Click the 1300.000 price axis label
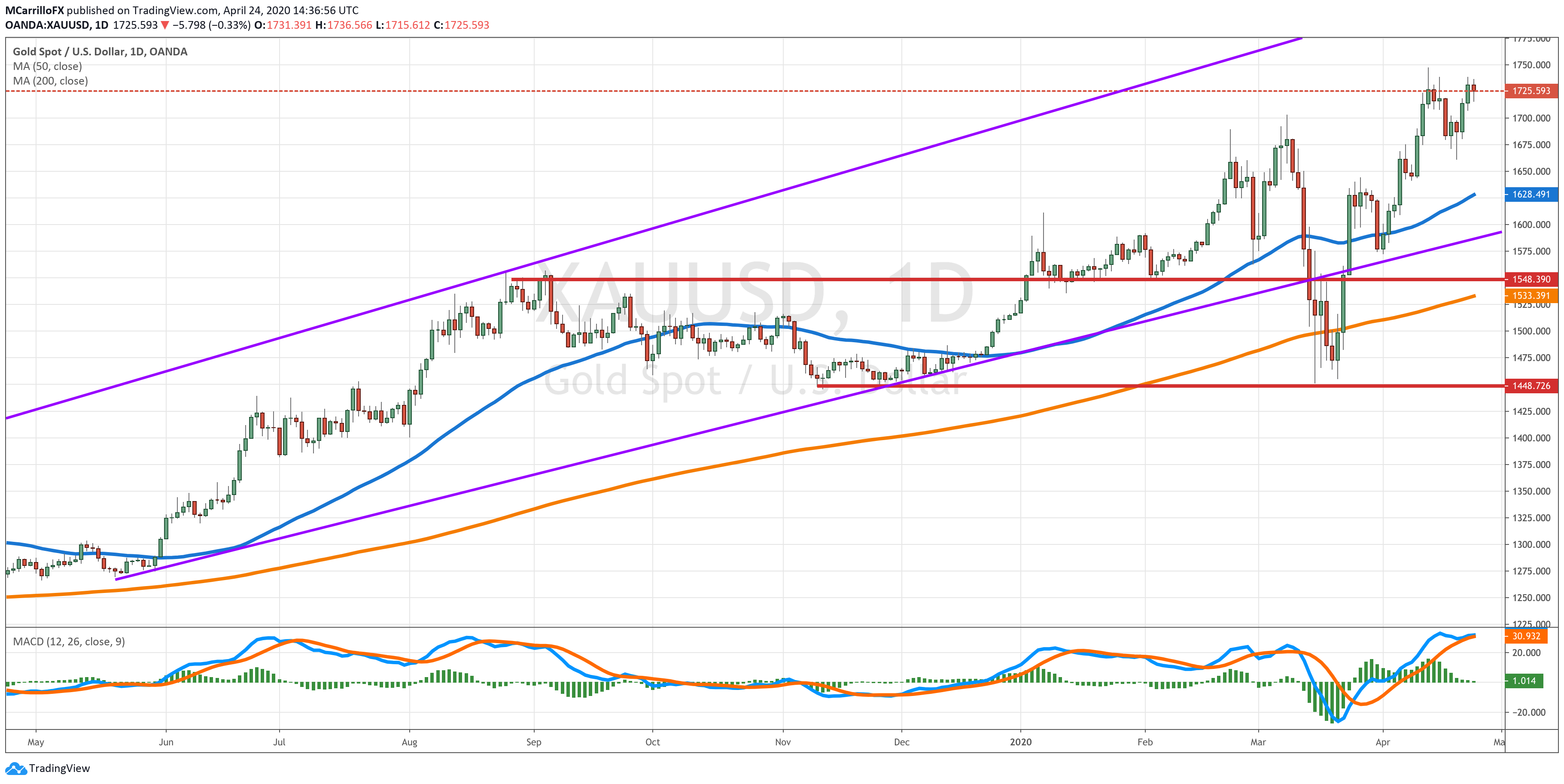The height and width of the screenshot is (784, 1564). pos(1531,544)
